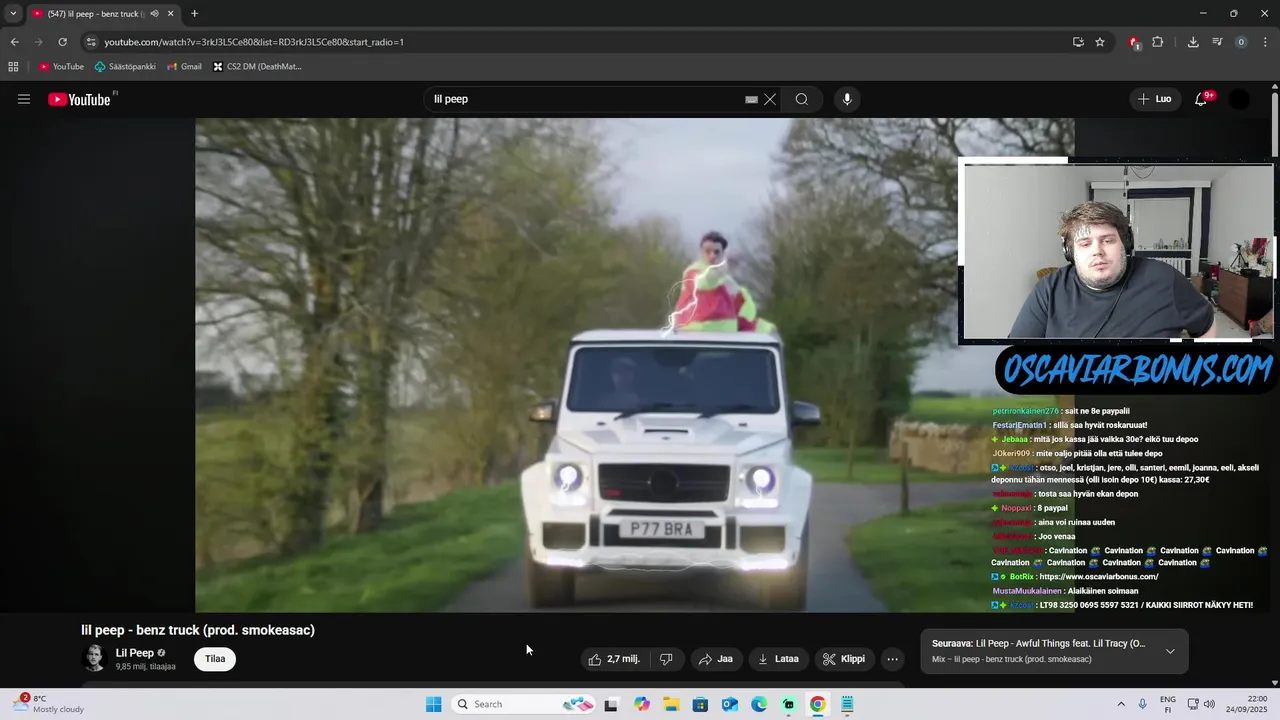Viewport: 1280px width, 720px height.
Task: Start voice search with microphone
Action: click(847, 99)
